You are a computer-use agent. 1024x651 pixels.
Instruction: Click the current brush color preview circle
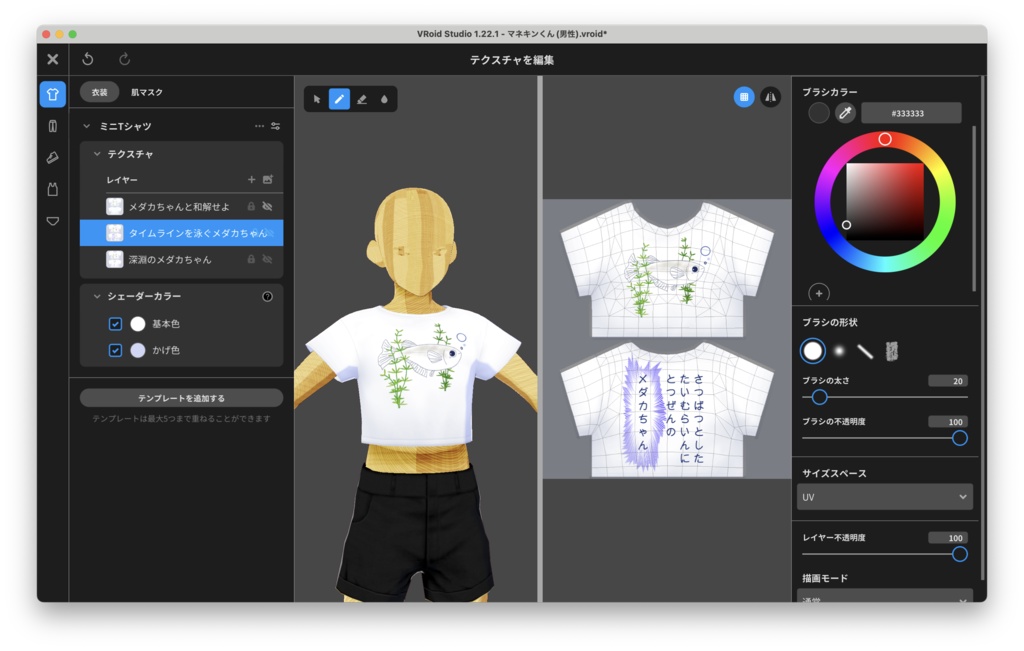click(818, 113)
